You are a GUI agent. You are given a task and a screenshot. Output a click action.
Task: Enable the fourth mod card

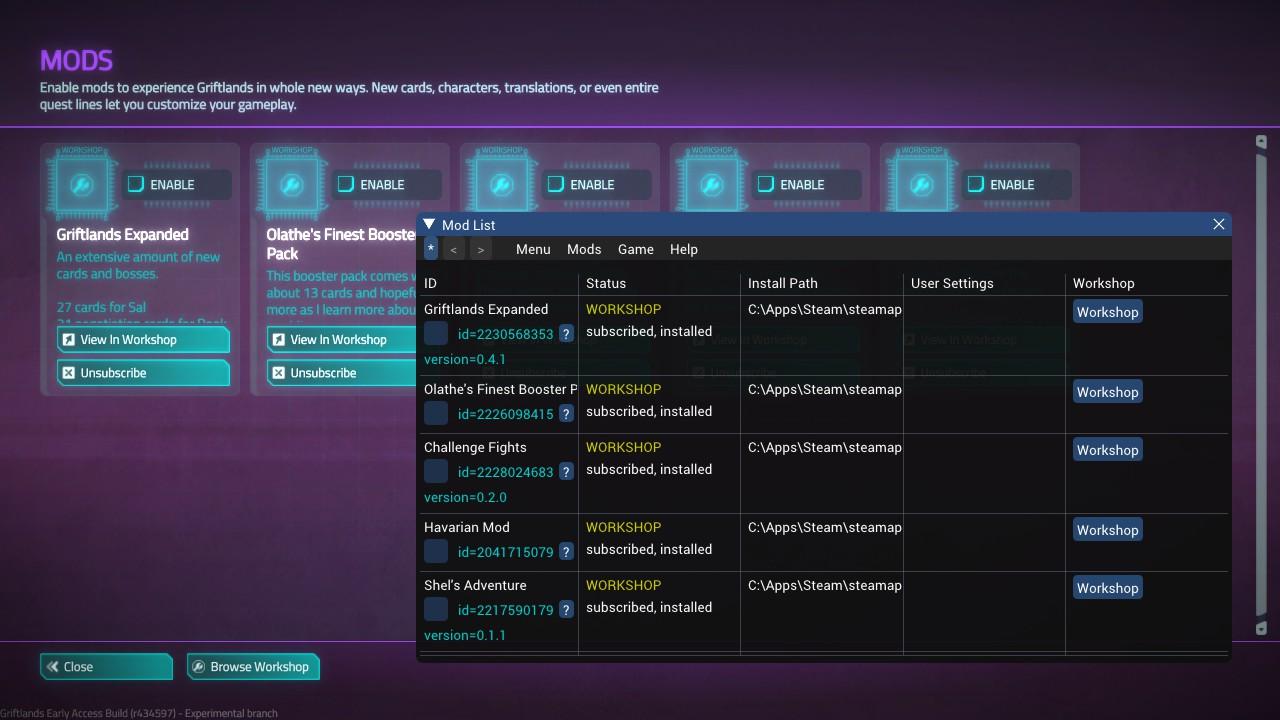pos(806,184)
